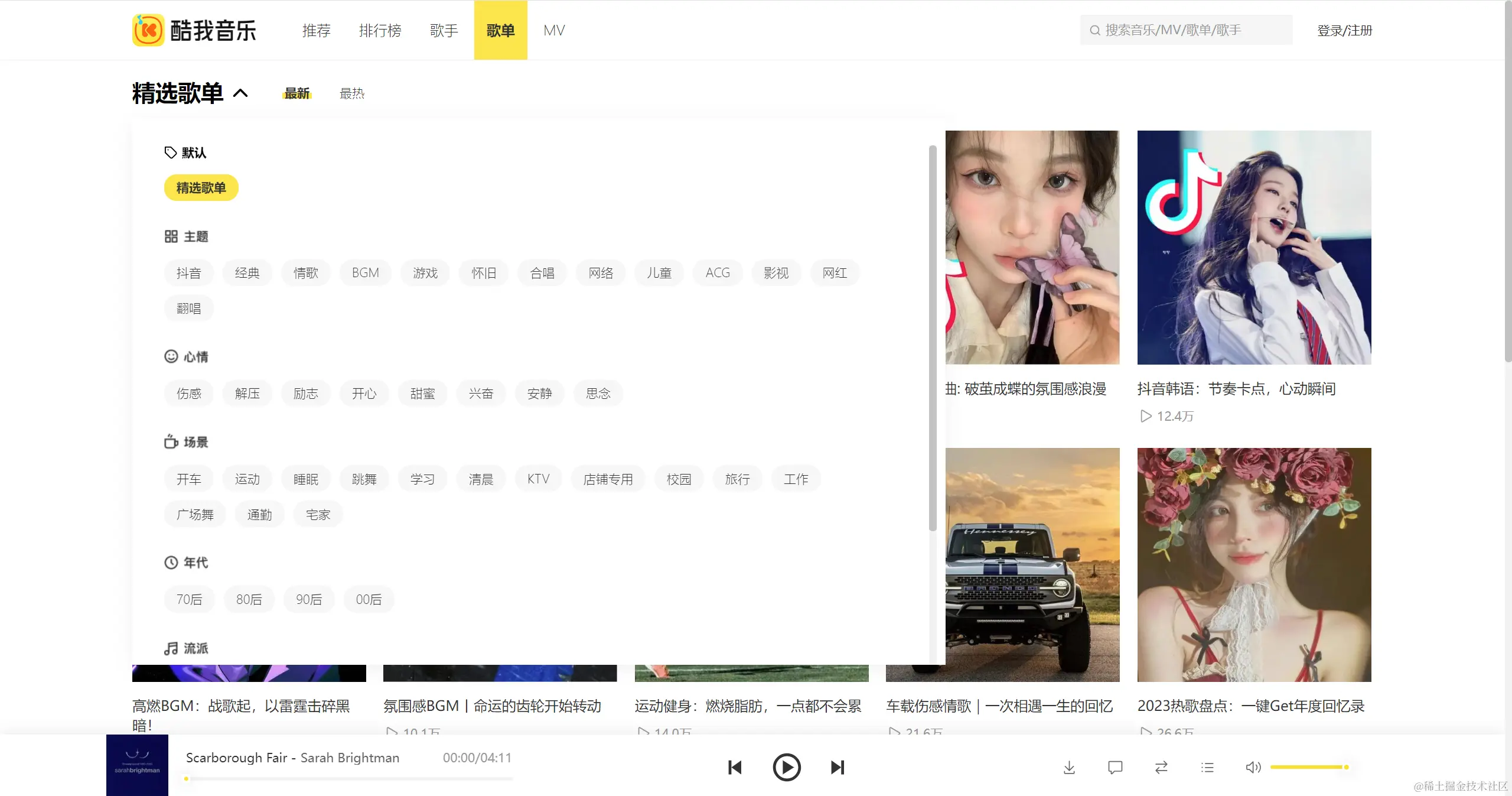Open the 排行榜 navigation tab

tap(380, 30)
